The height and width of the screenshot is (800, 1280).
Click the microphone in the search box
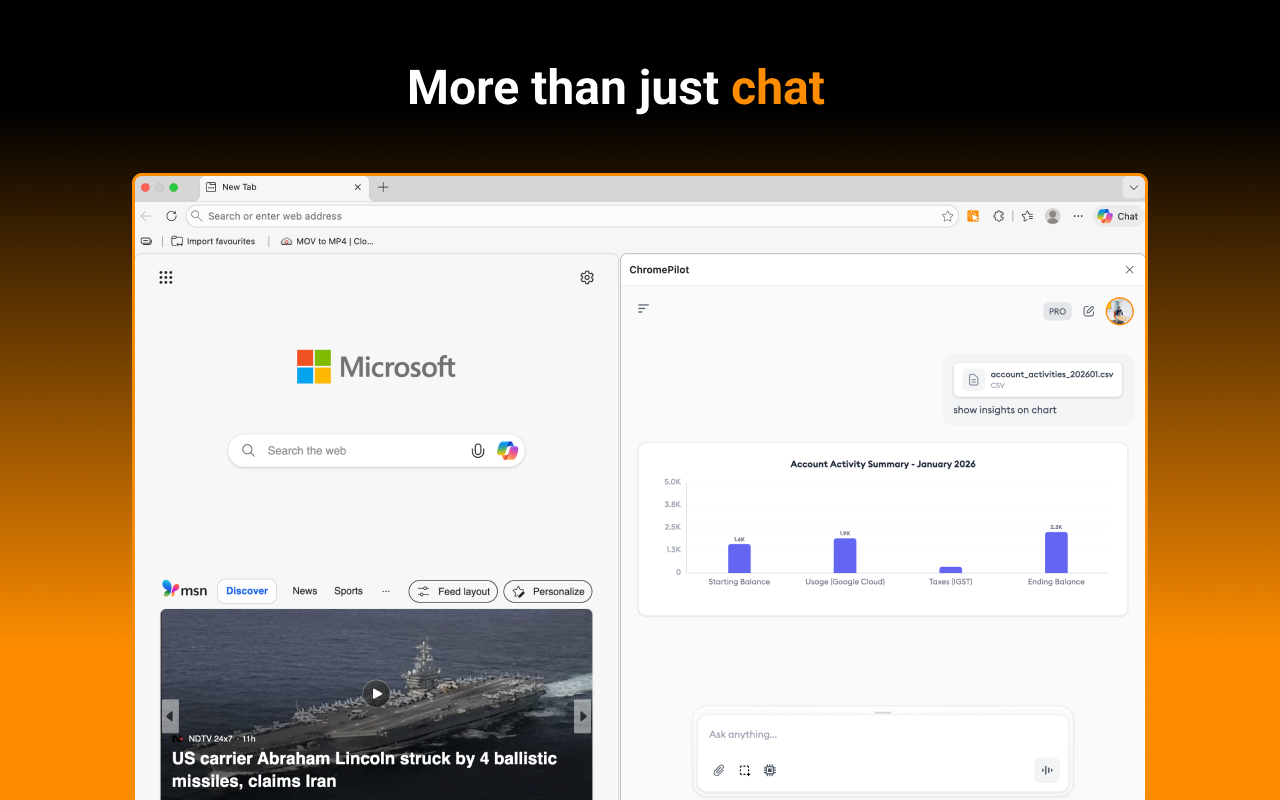tap(477, 450)
